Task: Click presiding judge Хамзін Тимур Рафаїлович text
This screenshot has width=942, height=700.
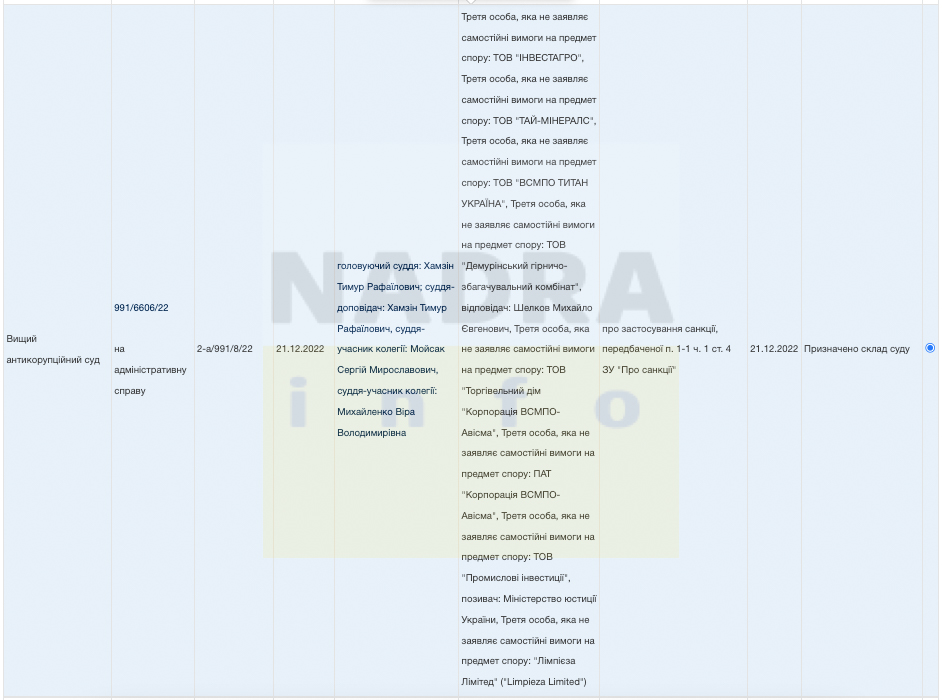Action: point(395,276)
